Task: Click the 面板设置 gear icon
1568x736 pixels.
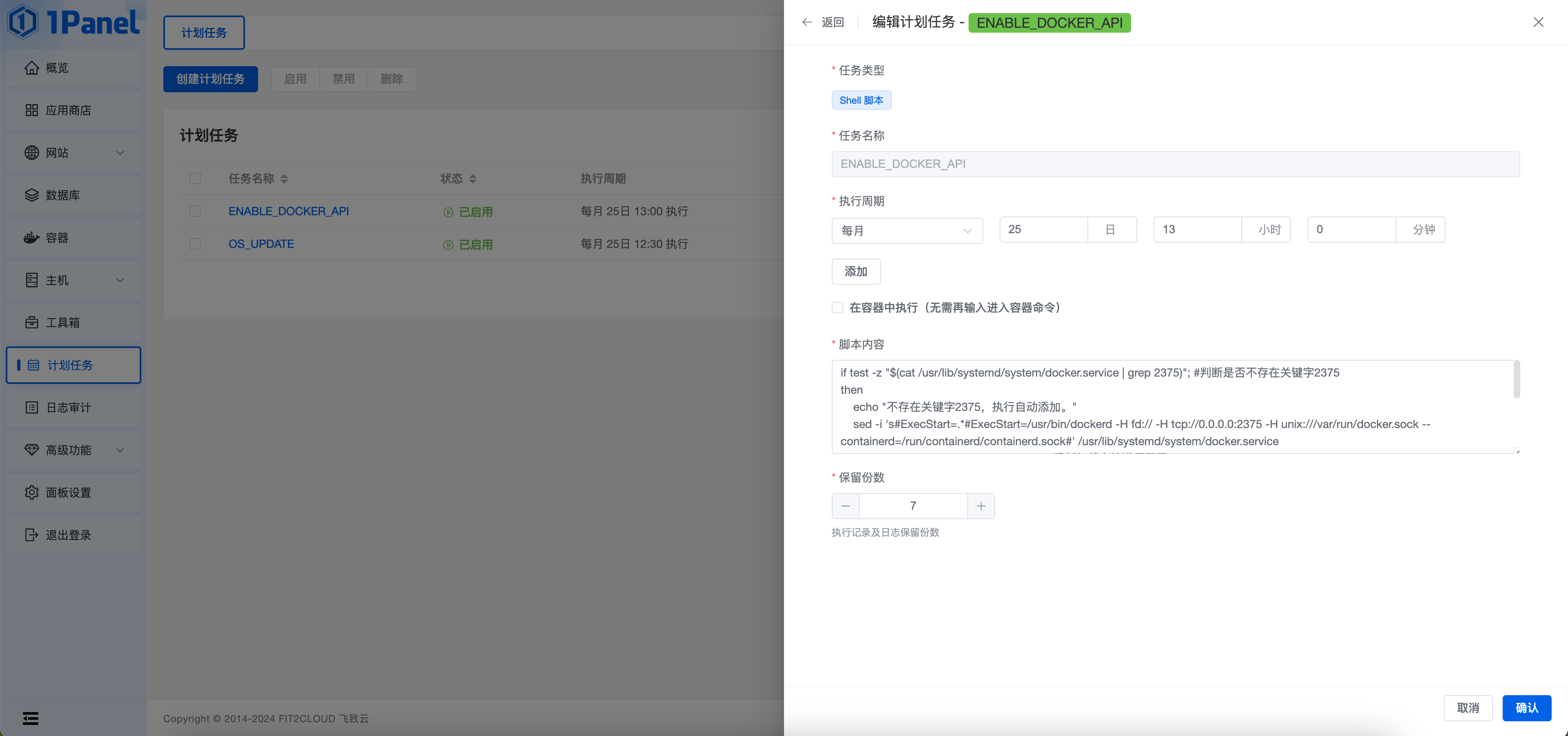Action: tap(32, 493)
